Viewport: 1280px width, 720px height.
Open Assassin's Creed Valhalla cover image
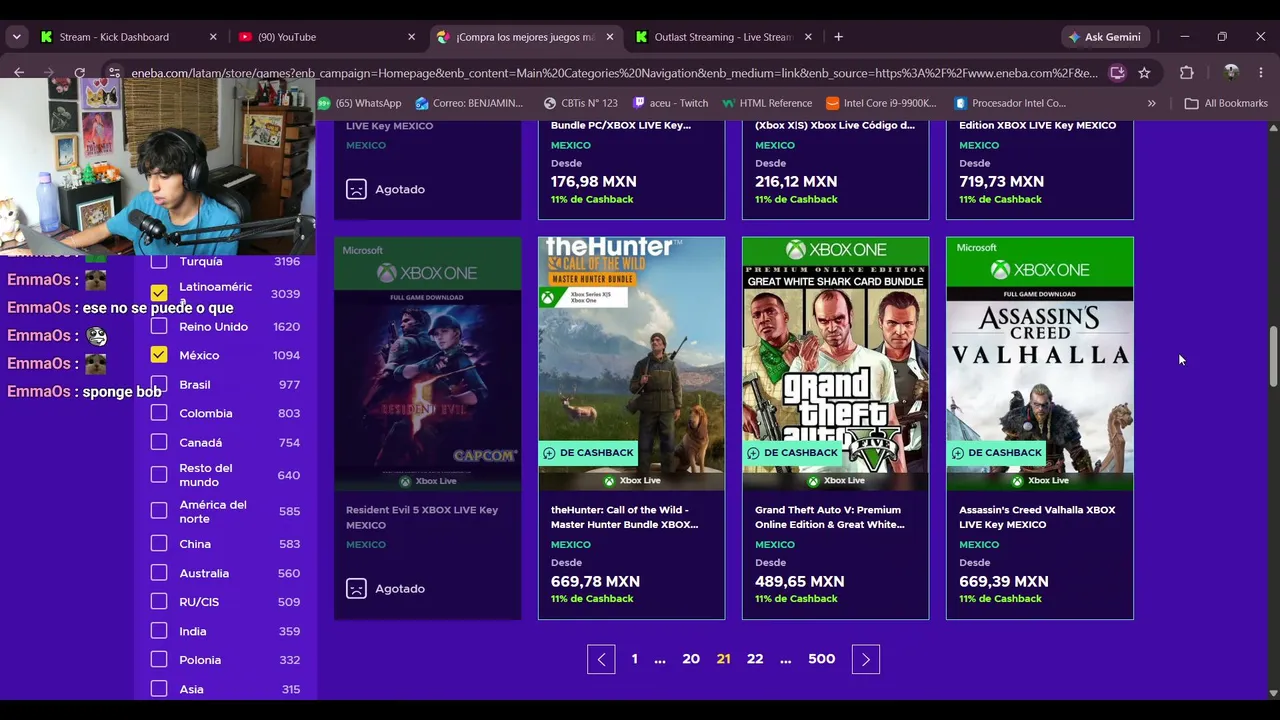point(1039,364)
